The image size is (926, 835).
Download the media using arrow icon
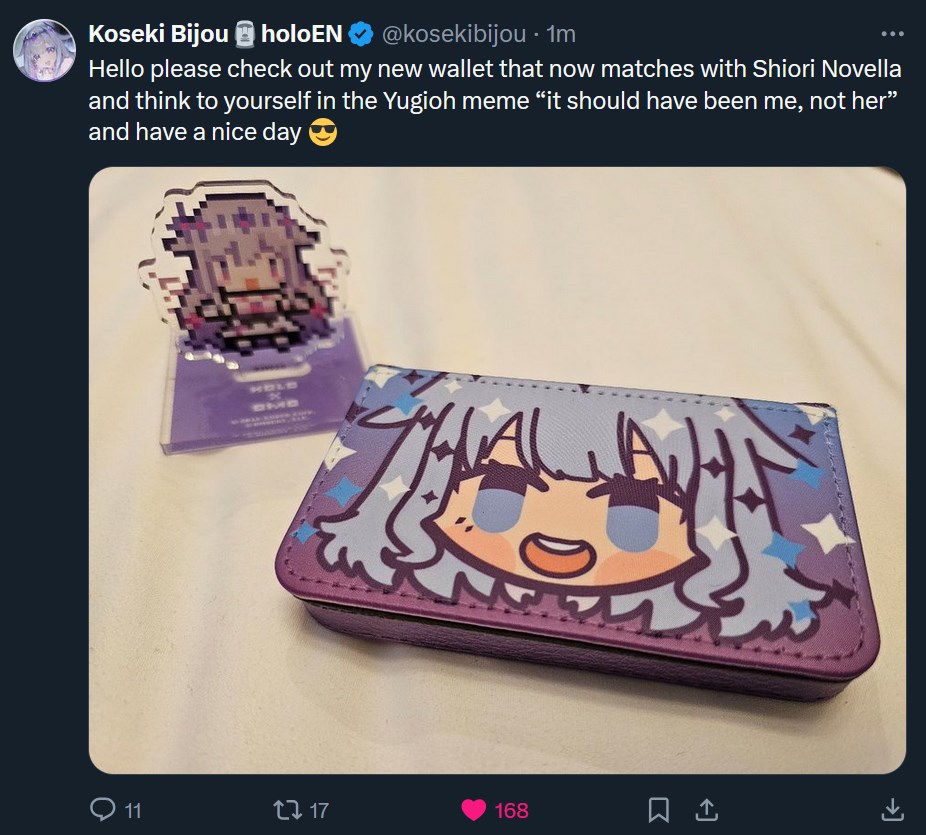[x=892, y=810]
